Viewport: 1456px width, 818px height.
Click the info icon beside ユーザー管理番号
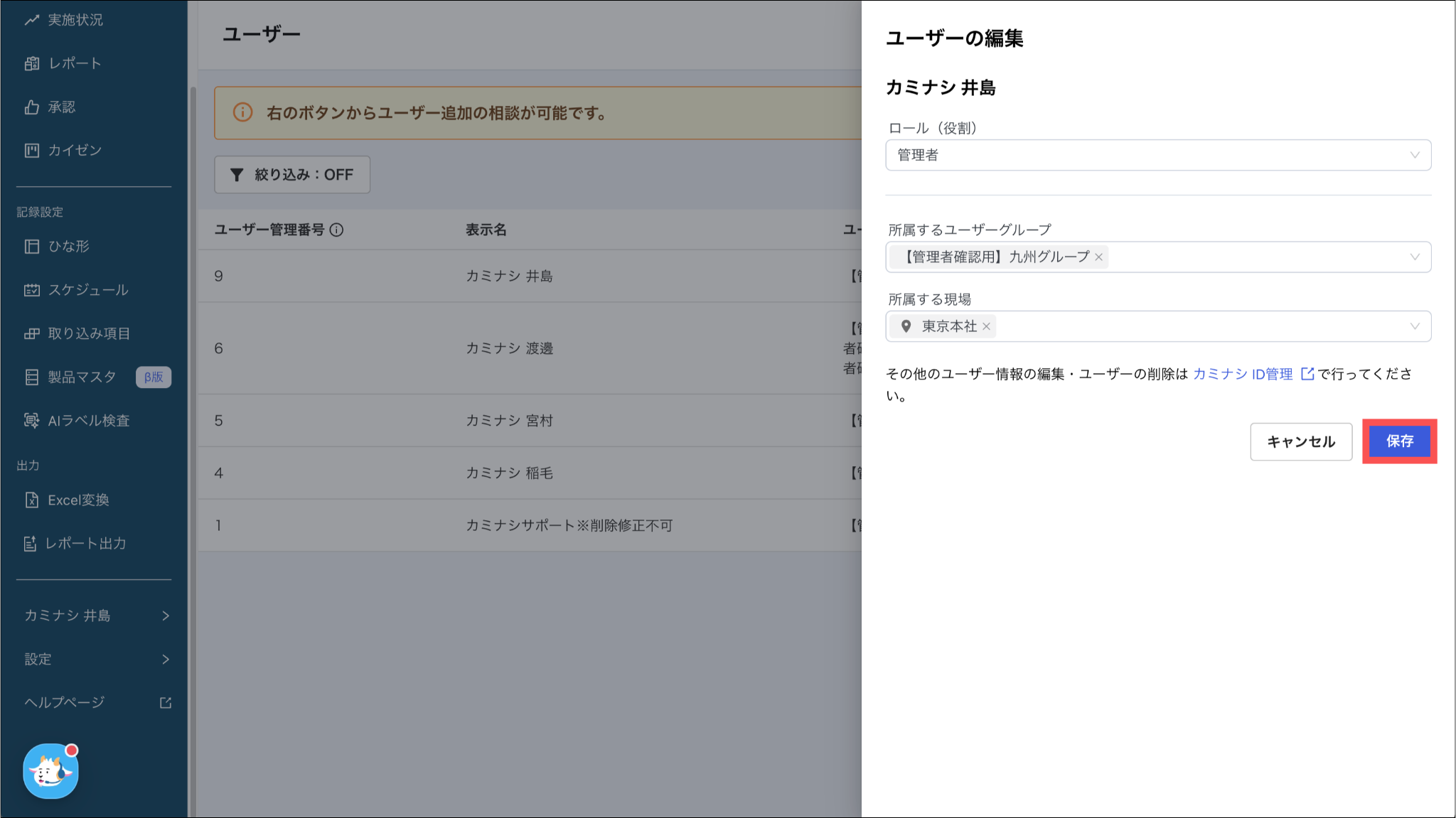(x=337, y=230)
